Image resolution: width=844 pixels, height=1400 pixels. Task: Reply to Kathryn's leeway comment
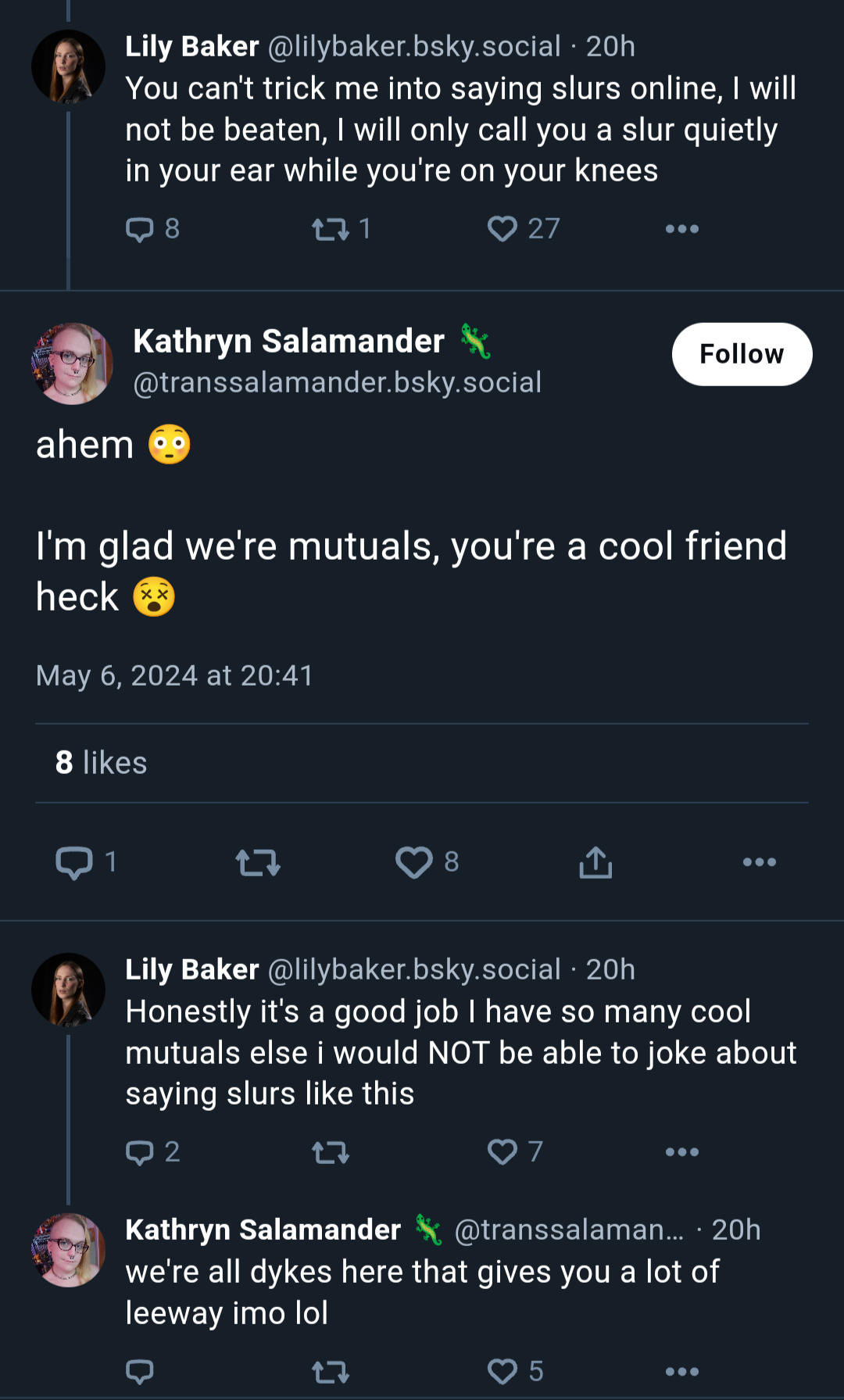[x=139, y=1372]
